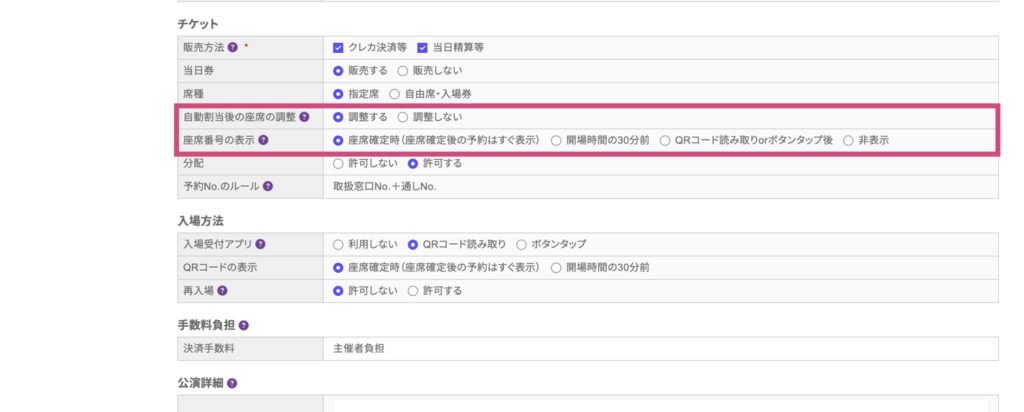The width and height of the screenshot is (1024, 412).
Task: Choose QRコード読み取りorボタンタップ後 for seat number display
Action: [x=665, y=140]
